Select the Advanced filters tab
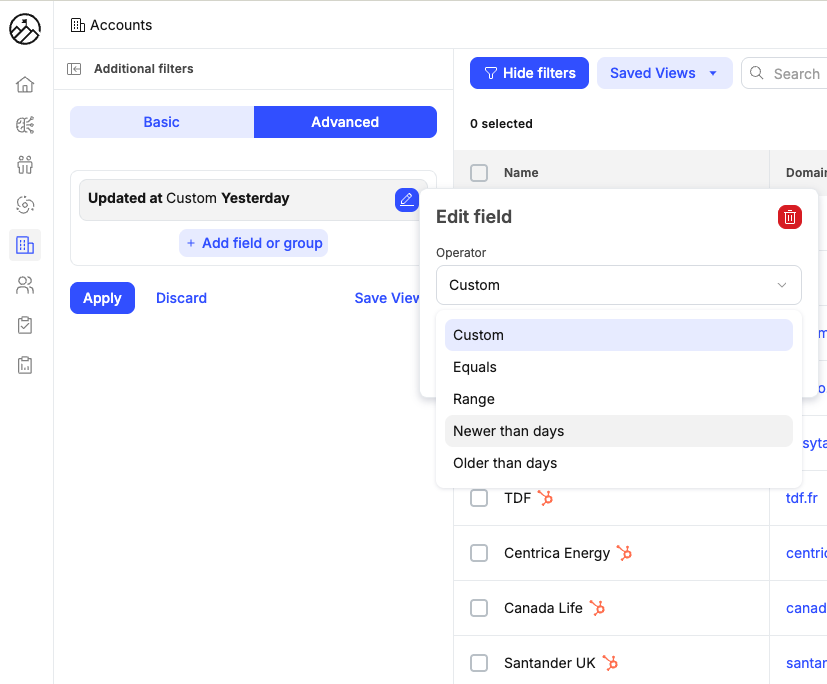 pos(345,122)
